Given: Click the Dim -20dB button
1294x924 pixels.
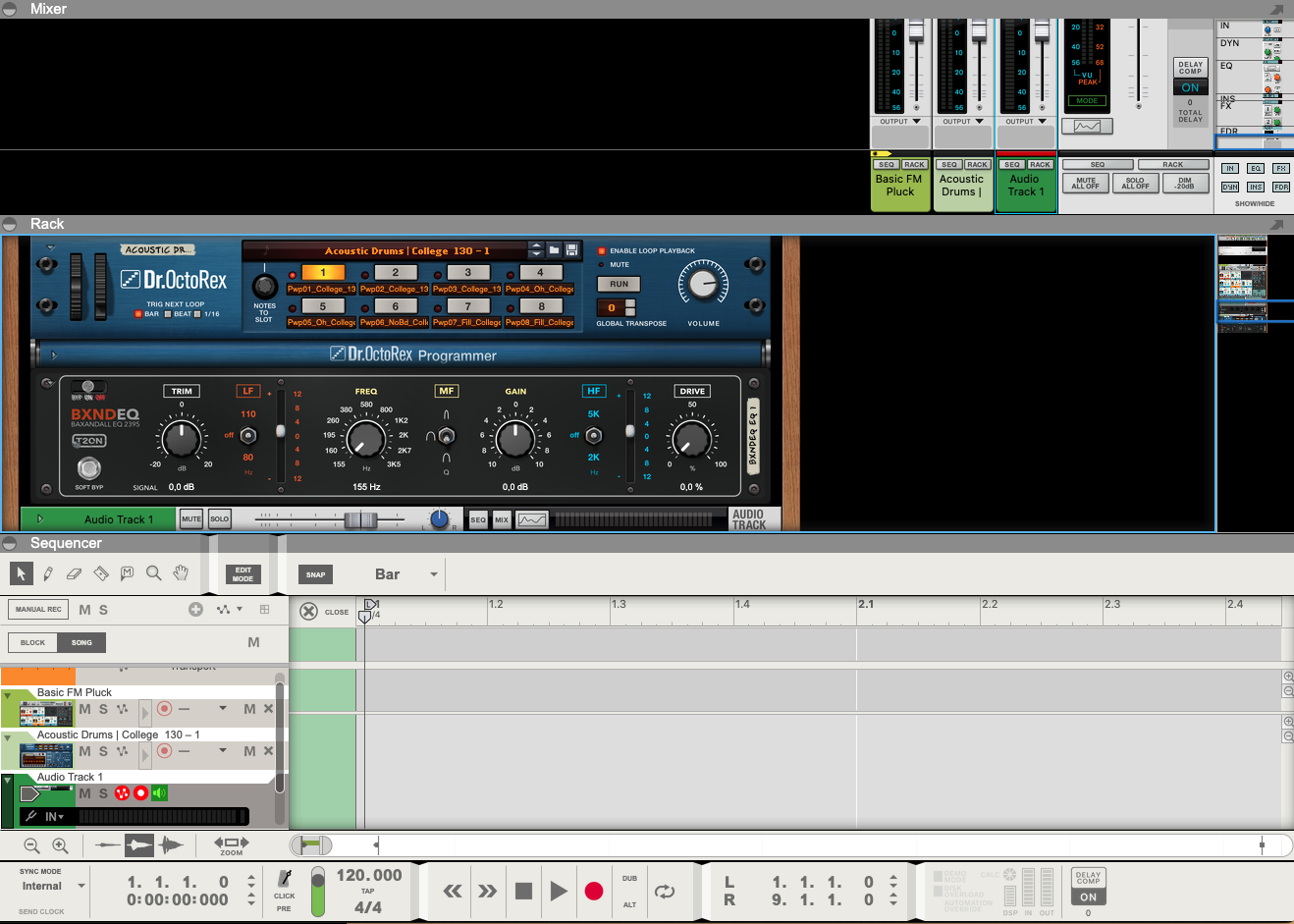Looking at the screenshot, I should tap(1185, 184).
